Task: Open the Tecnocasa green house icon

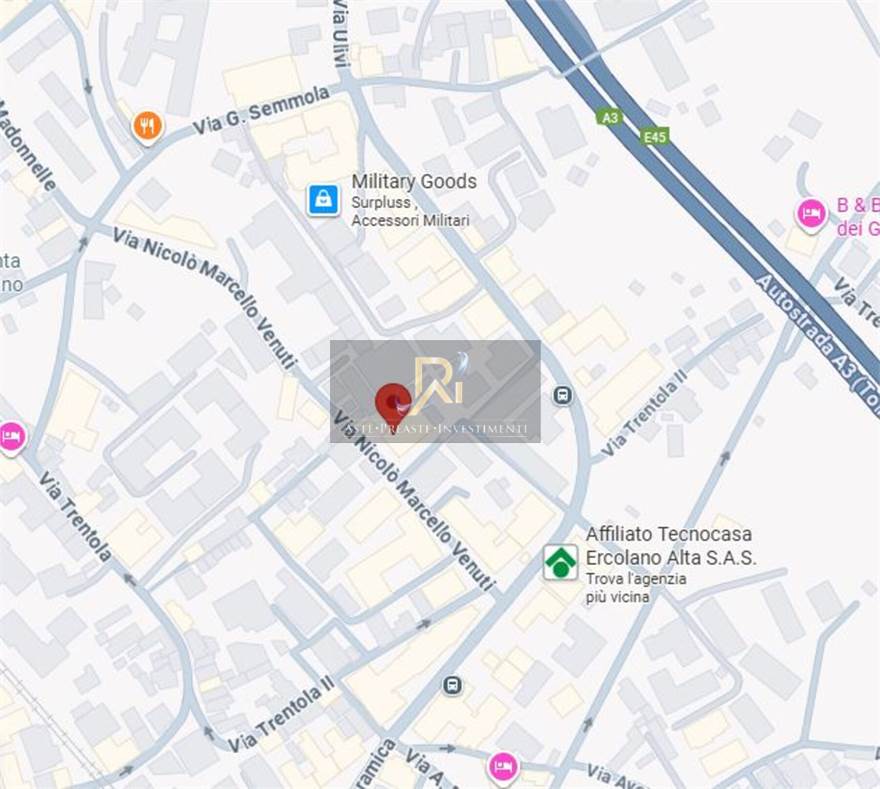Action: tap(561, 562)
